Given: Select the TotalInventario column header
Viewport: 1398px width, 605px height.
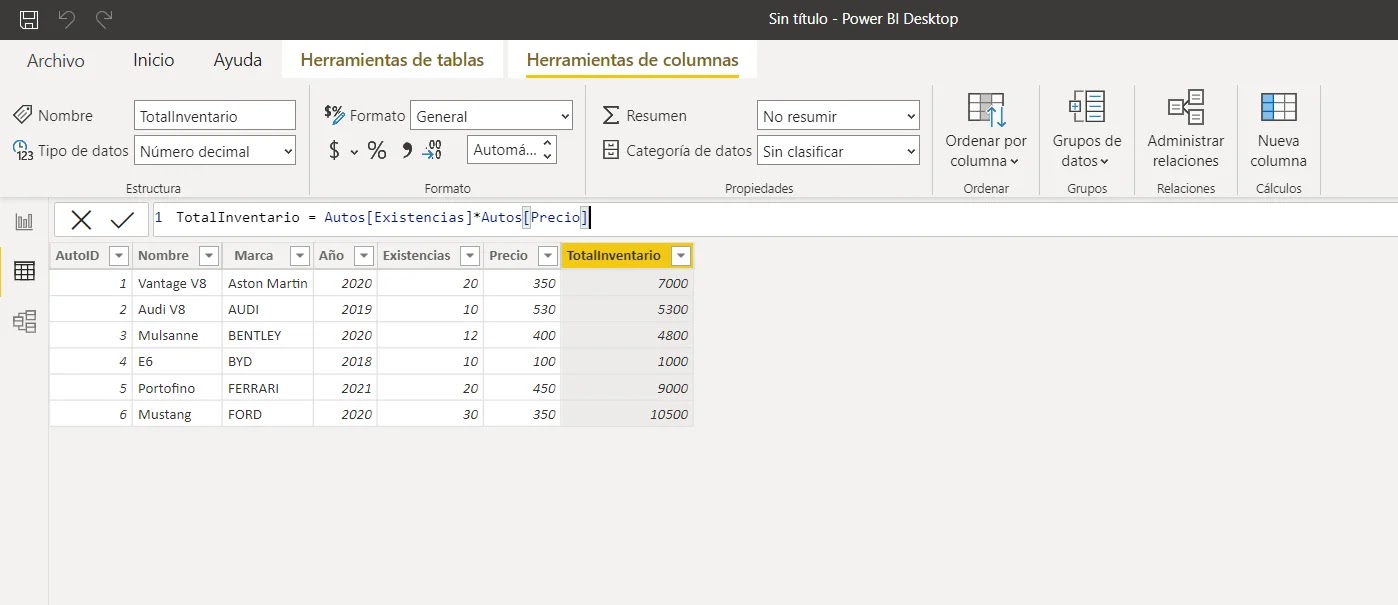Looking at the screenshot, I should pyautogui.click(x=614, y=256).
